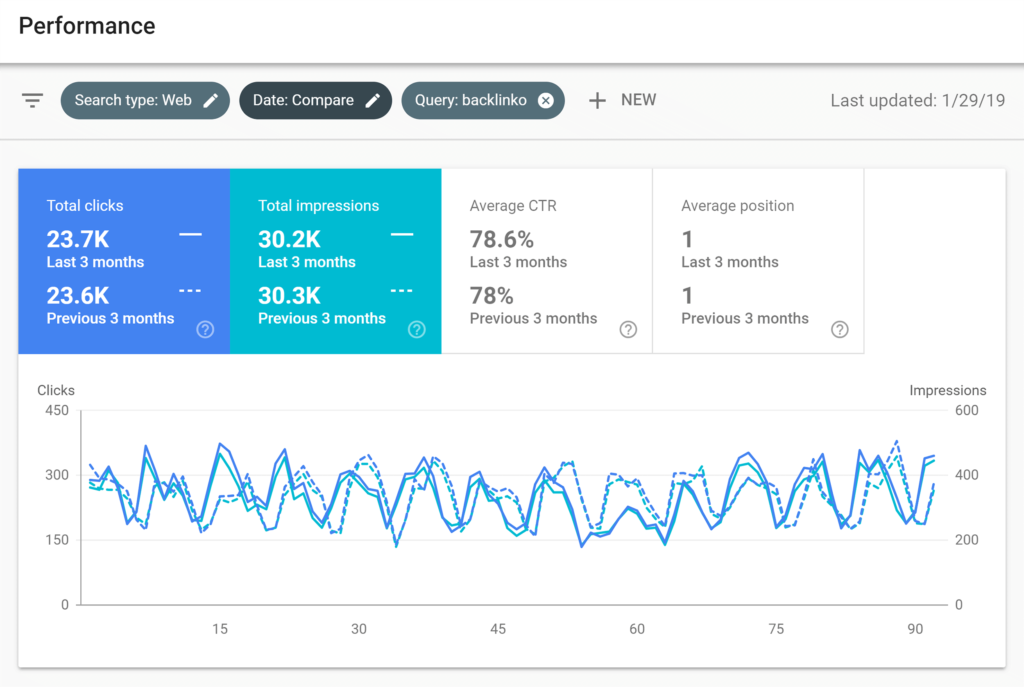Screen dimensions: 1024x687
Task: Open the Total impressions help icon
Action: point(416,329)
